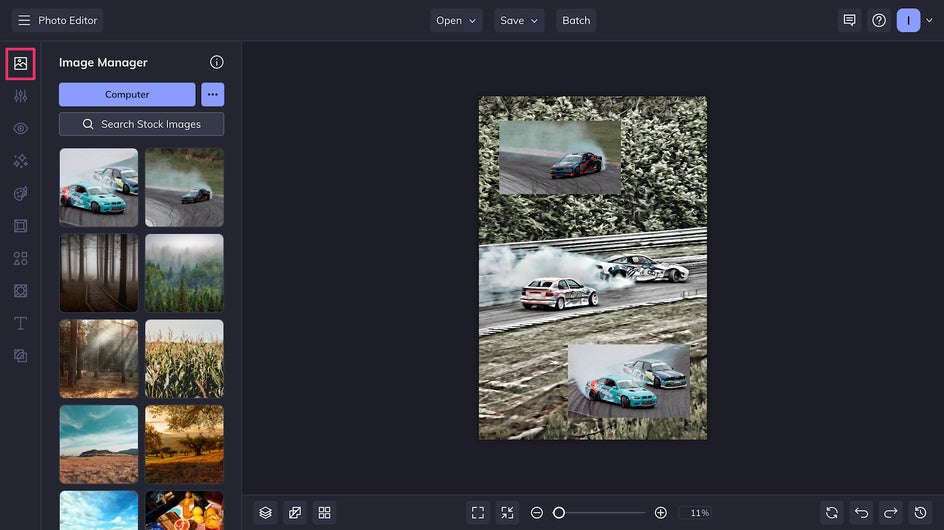The height and width of the screenshot is (530, 944).
Task: Select the corn field thumbnail
Action: tap(184, 358)
